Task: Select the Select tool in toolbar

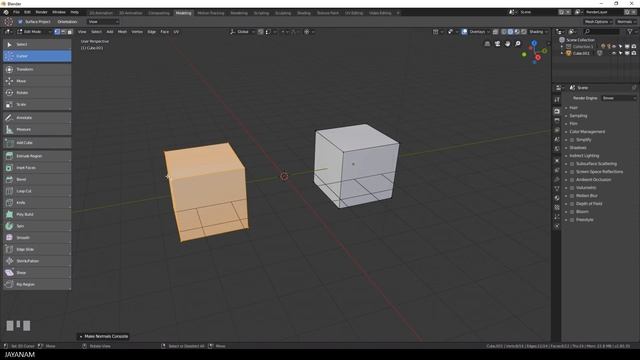Action: [x=37, y=44]
